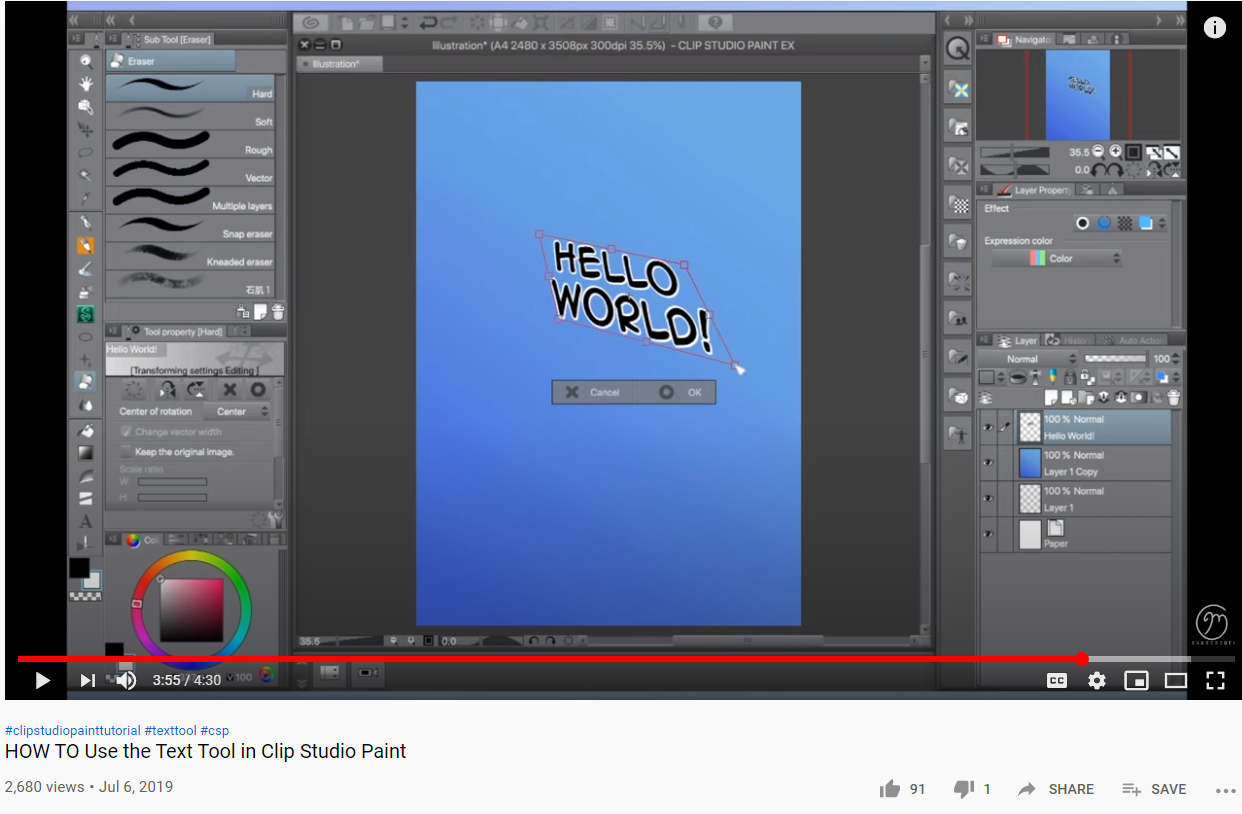Click the layer color blue square effect icon
This screenshot has width=1242, height=814.
coord(1146,224)
